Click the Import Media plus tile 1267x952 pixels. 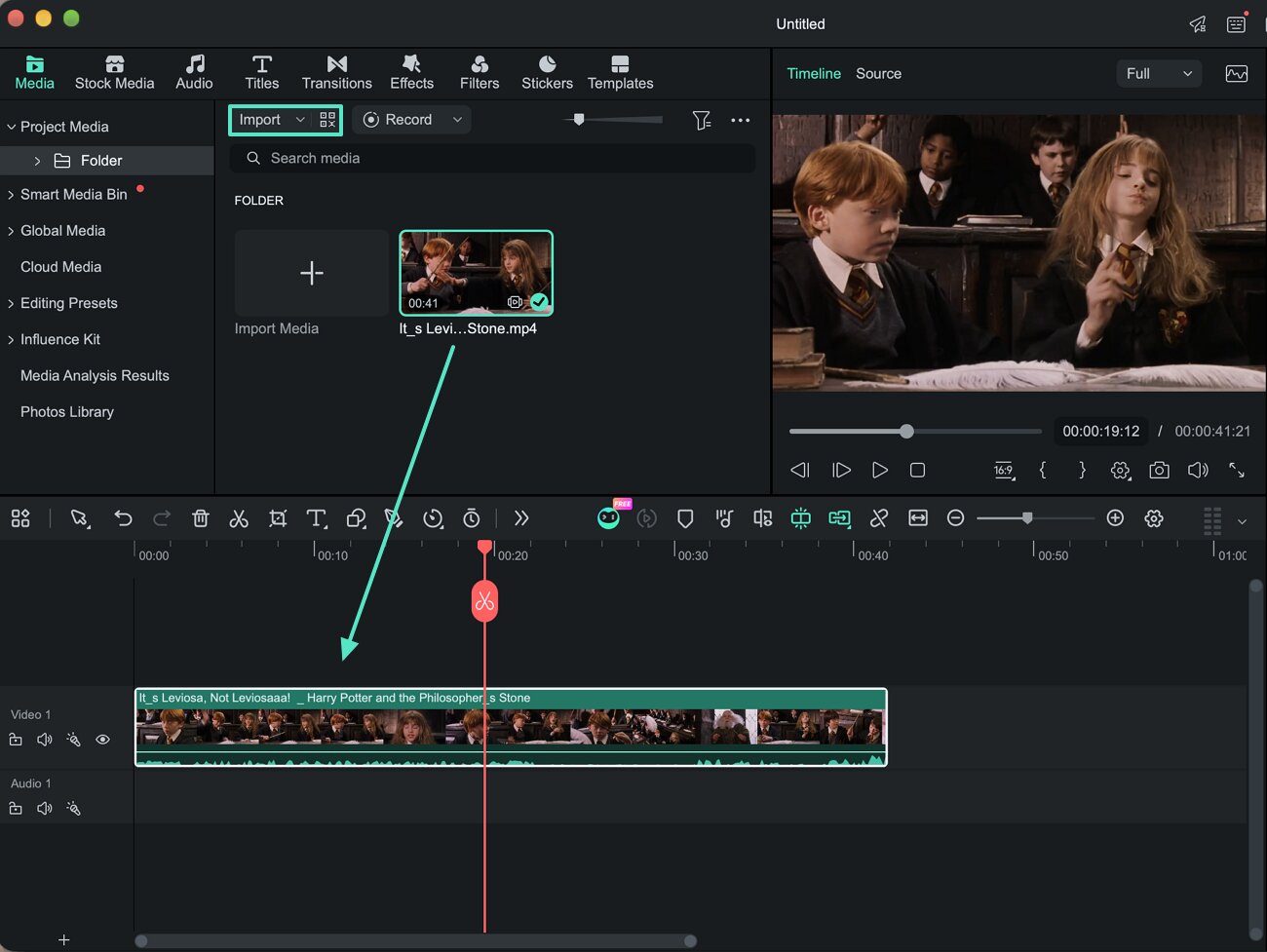[x=312, y=273]
